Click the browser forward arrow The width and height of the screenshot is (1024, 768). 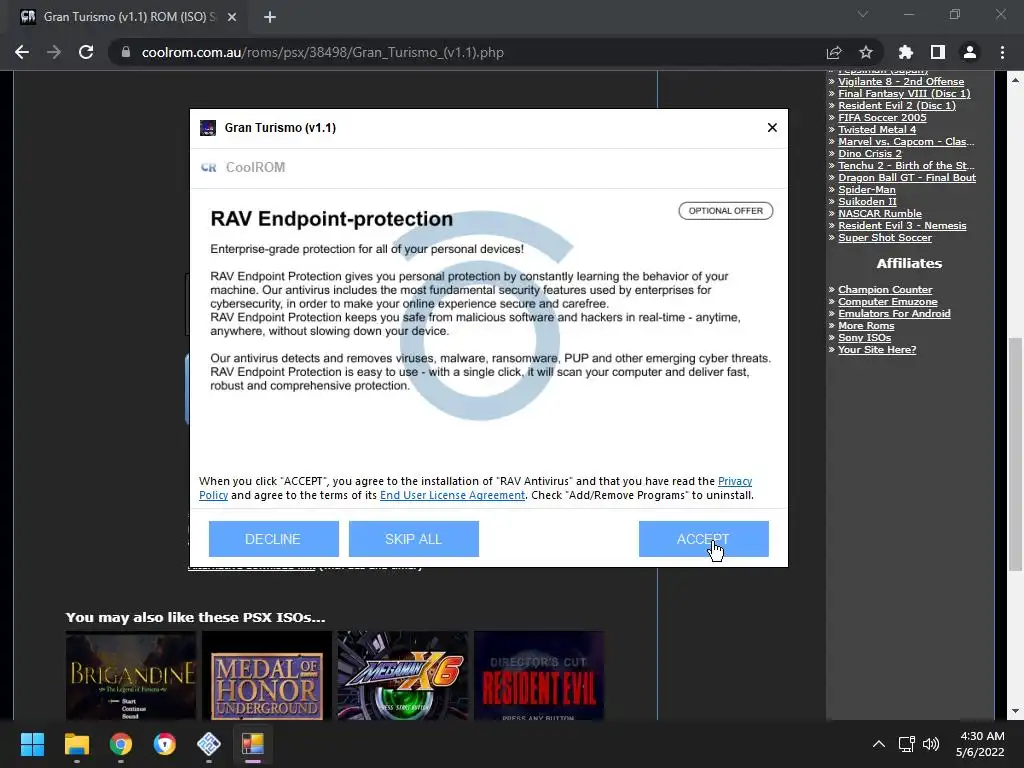point(54,52)
